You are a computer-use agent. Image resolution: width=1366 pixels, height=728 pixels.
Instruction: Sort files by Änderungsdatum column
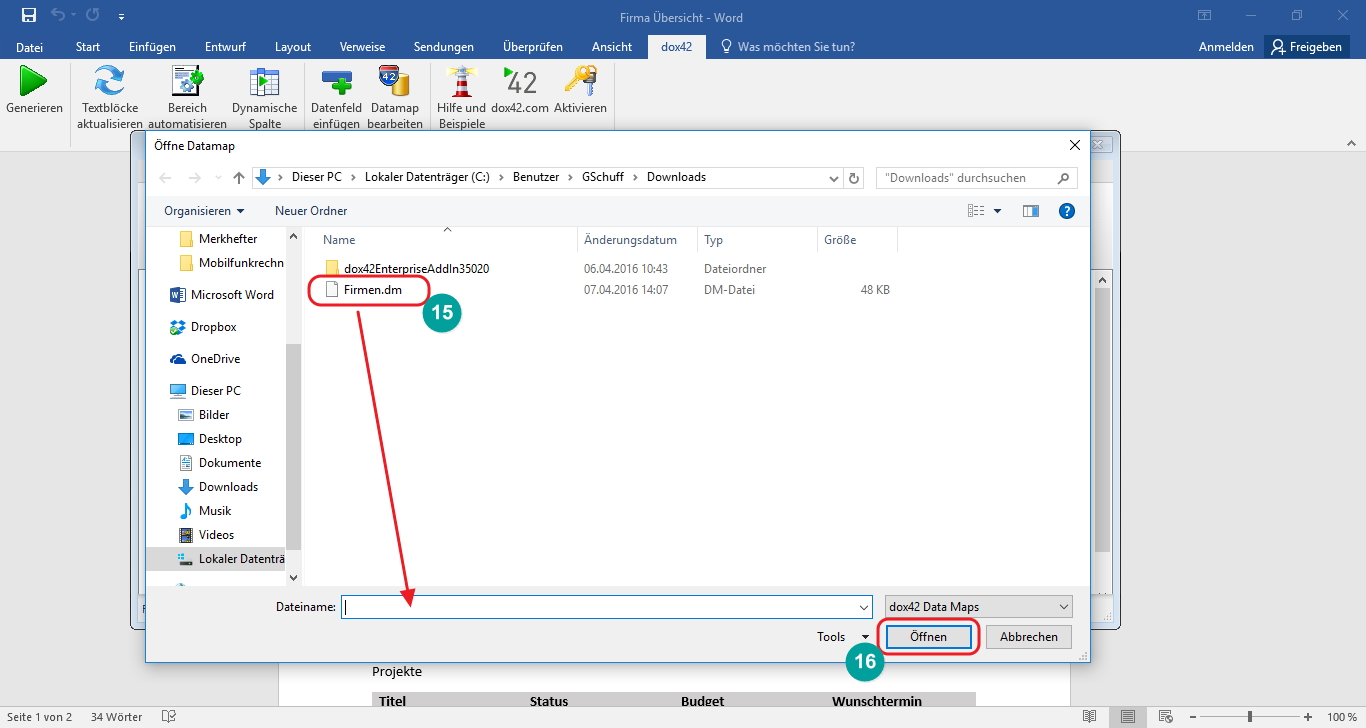click(x=637, y=240)
